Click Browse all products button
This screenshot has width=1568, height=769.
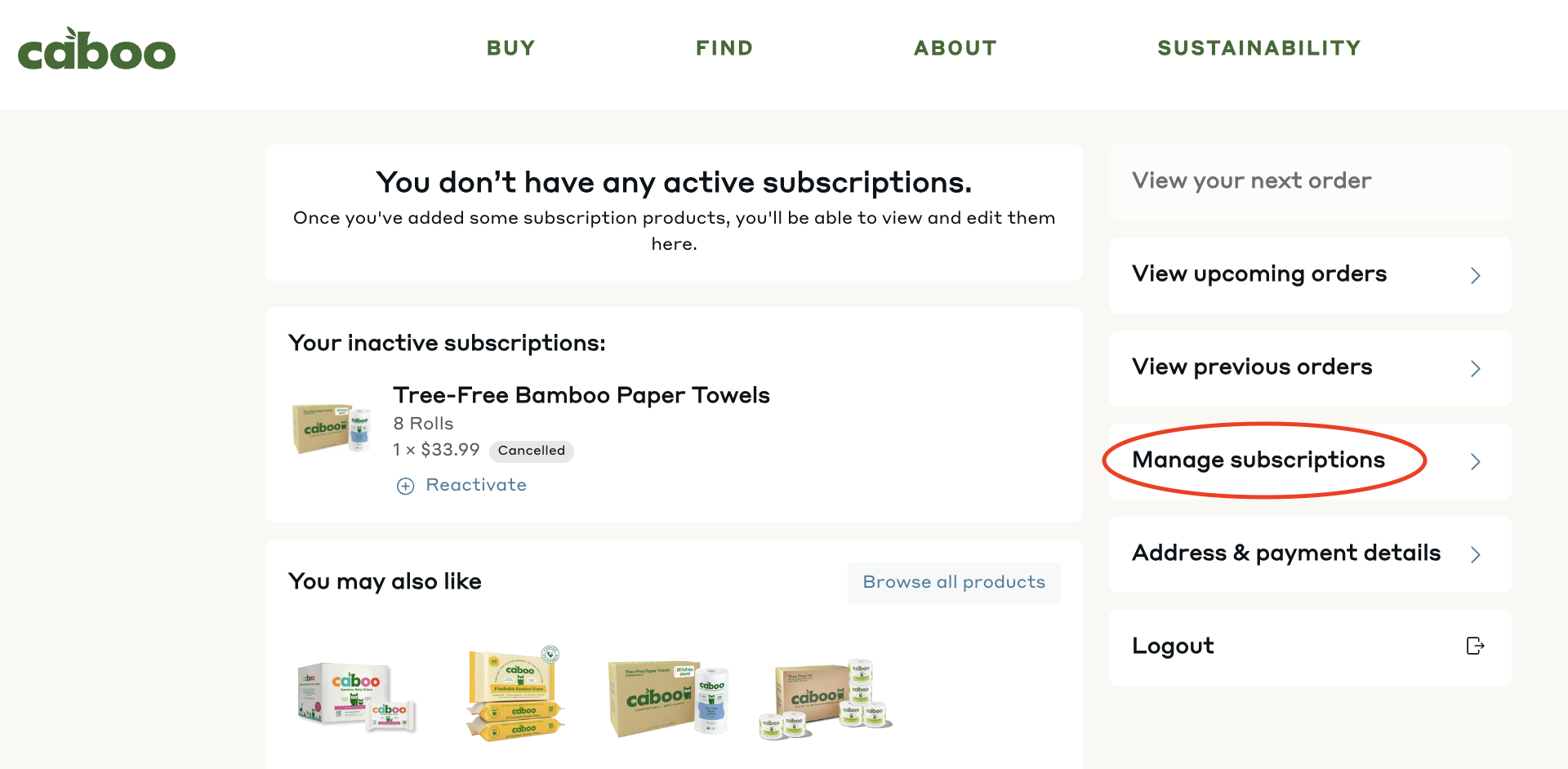(x=953, y=583)
